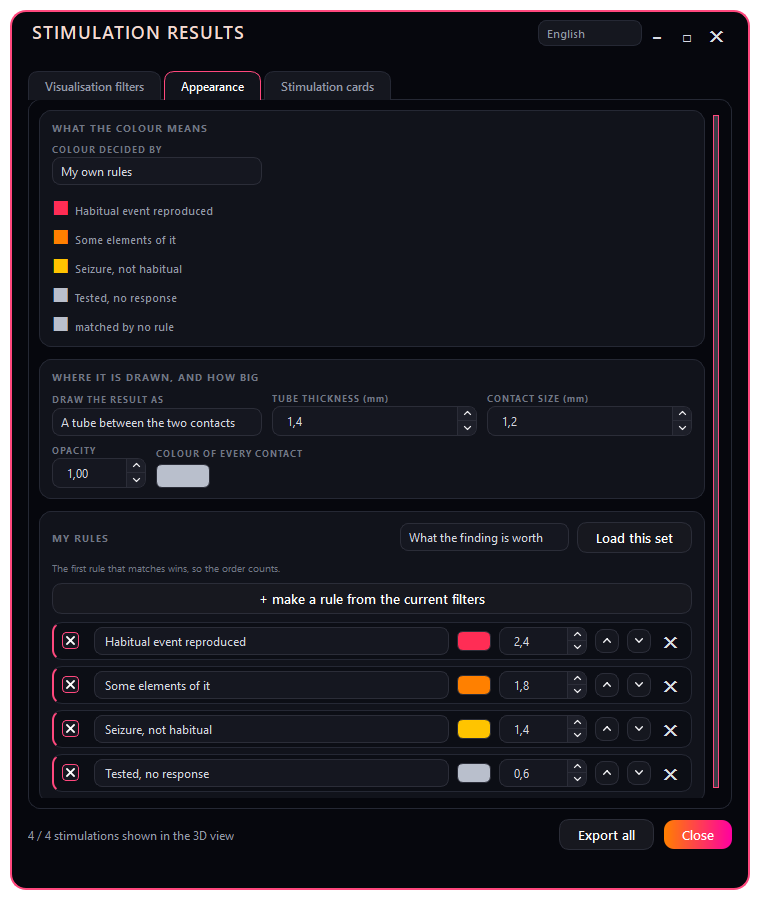Click the Export all button
This screenshot has width=760, height=900.
pyautogui.click(x=606, y=835)
